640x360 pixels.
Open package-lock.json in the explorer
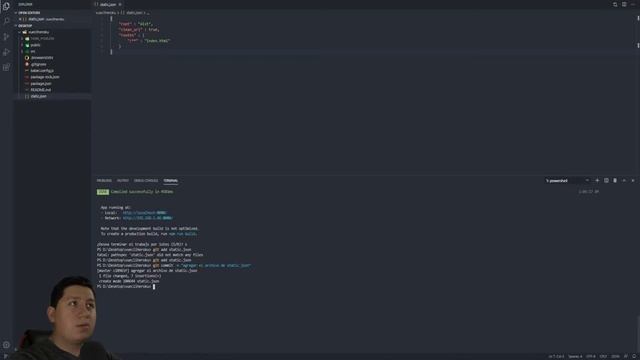[44, 77]
